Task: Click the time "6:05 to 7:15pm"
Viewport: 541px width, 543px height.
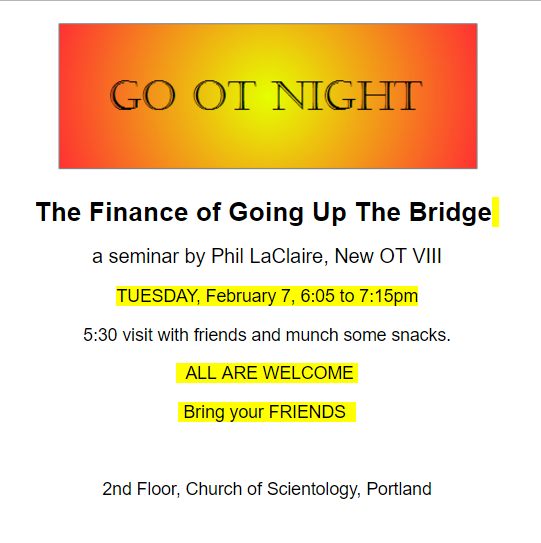Action: 359,296
